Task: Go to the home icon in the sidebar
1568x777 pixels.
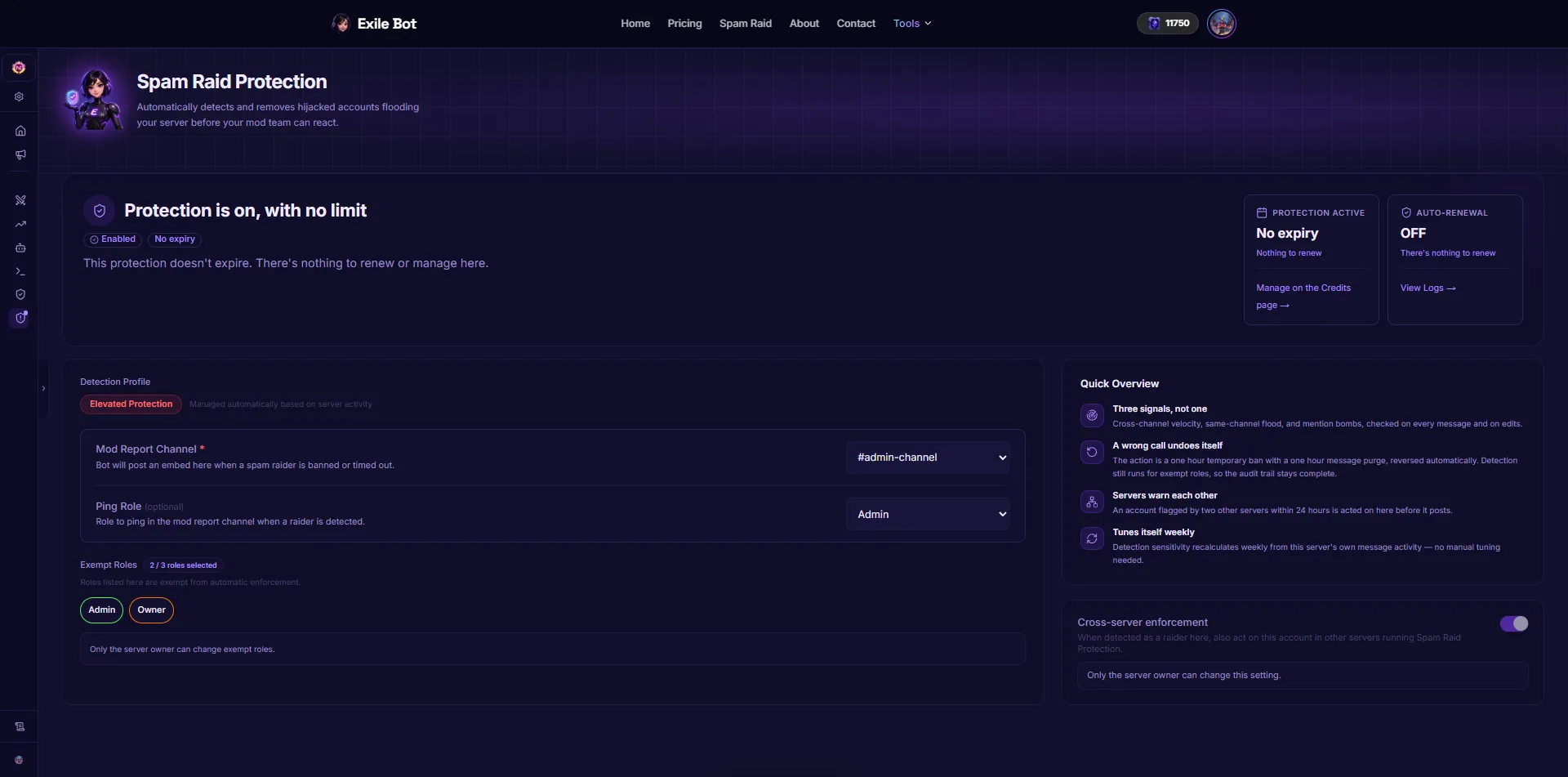Action: point(20,131)
